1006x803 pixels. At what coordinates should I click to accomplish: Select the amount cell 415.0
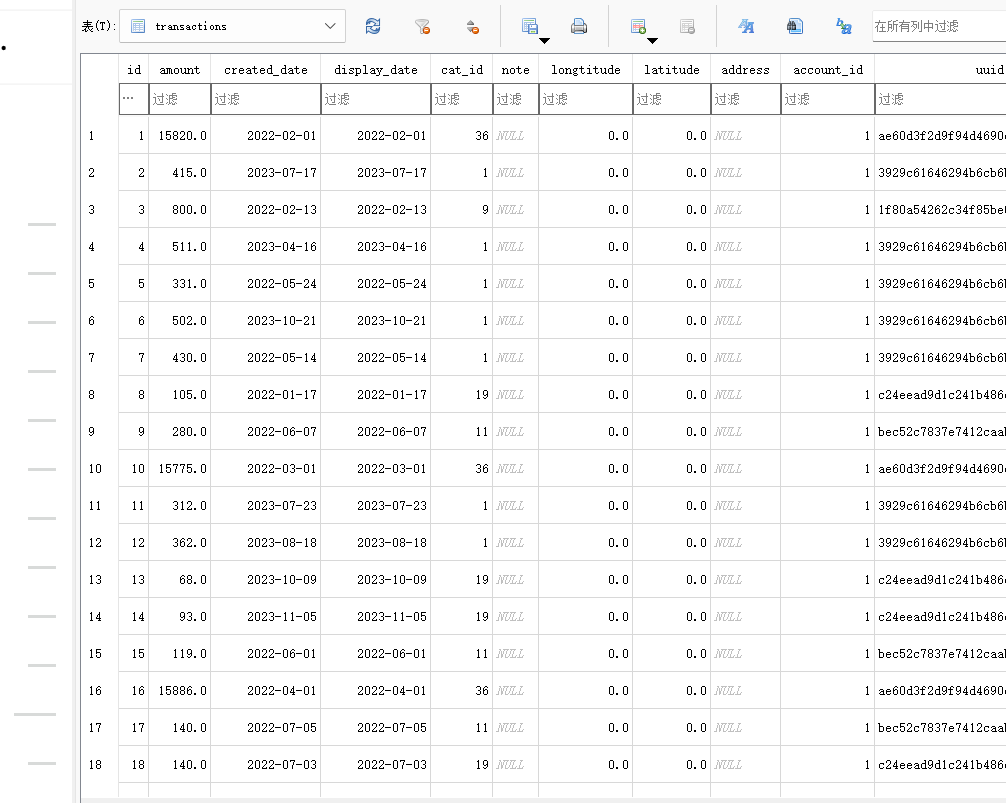pyautogui.click(x=180, y=173)
